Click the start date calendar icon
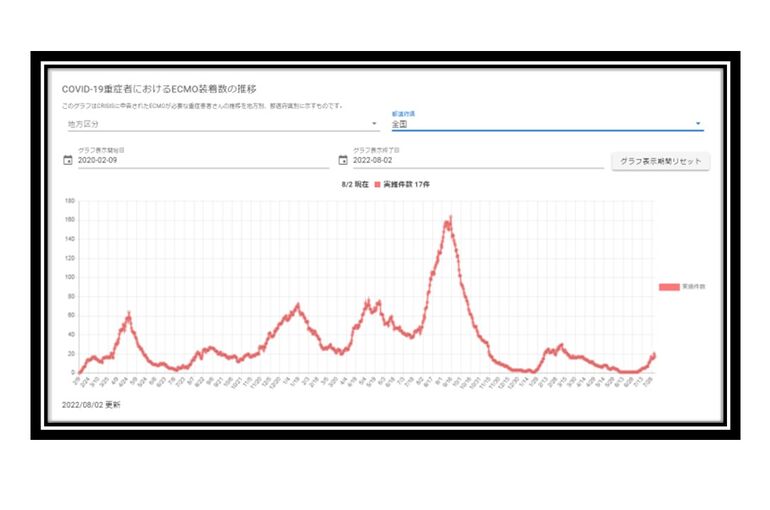 click(68, 160)
